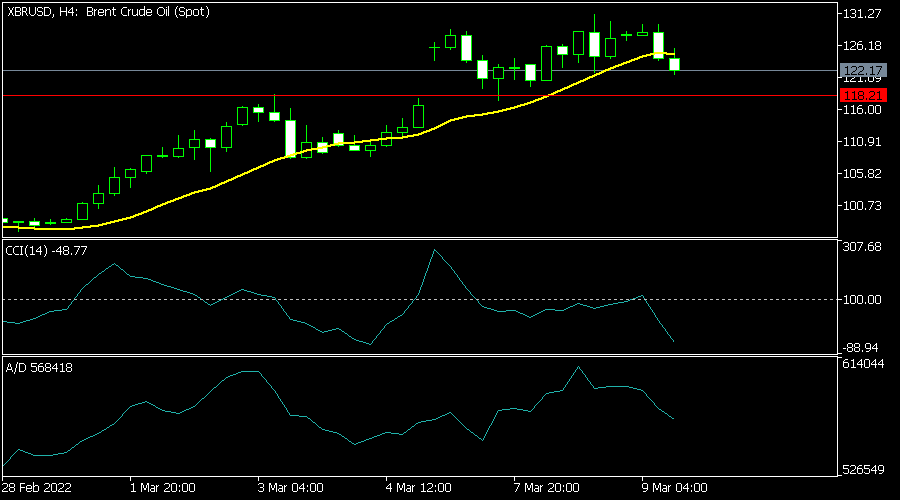Click the 9 Mar 04:00 time label
The width and height of the screenshot is (900, 500).
[674, 488]
